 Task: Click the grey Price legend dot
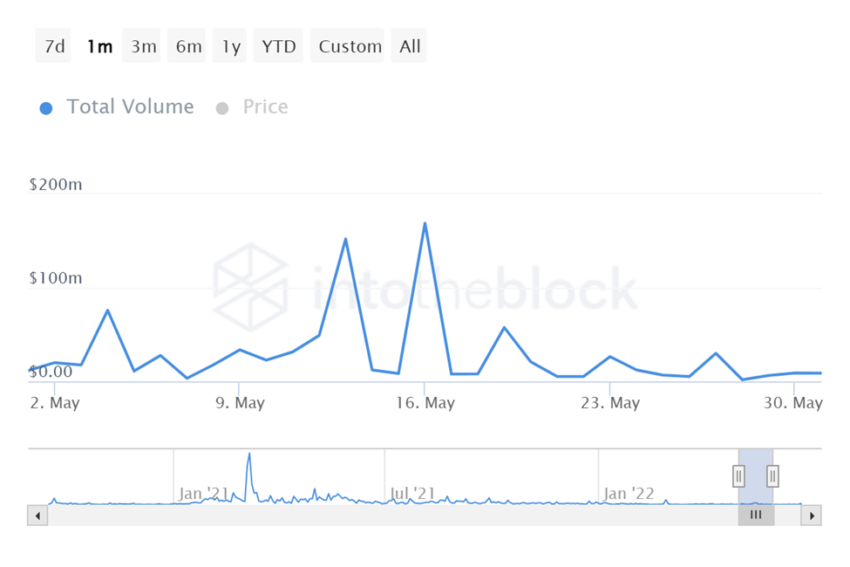pos(222,108)
